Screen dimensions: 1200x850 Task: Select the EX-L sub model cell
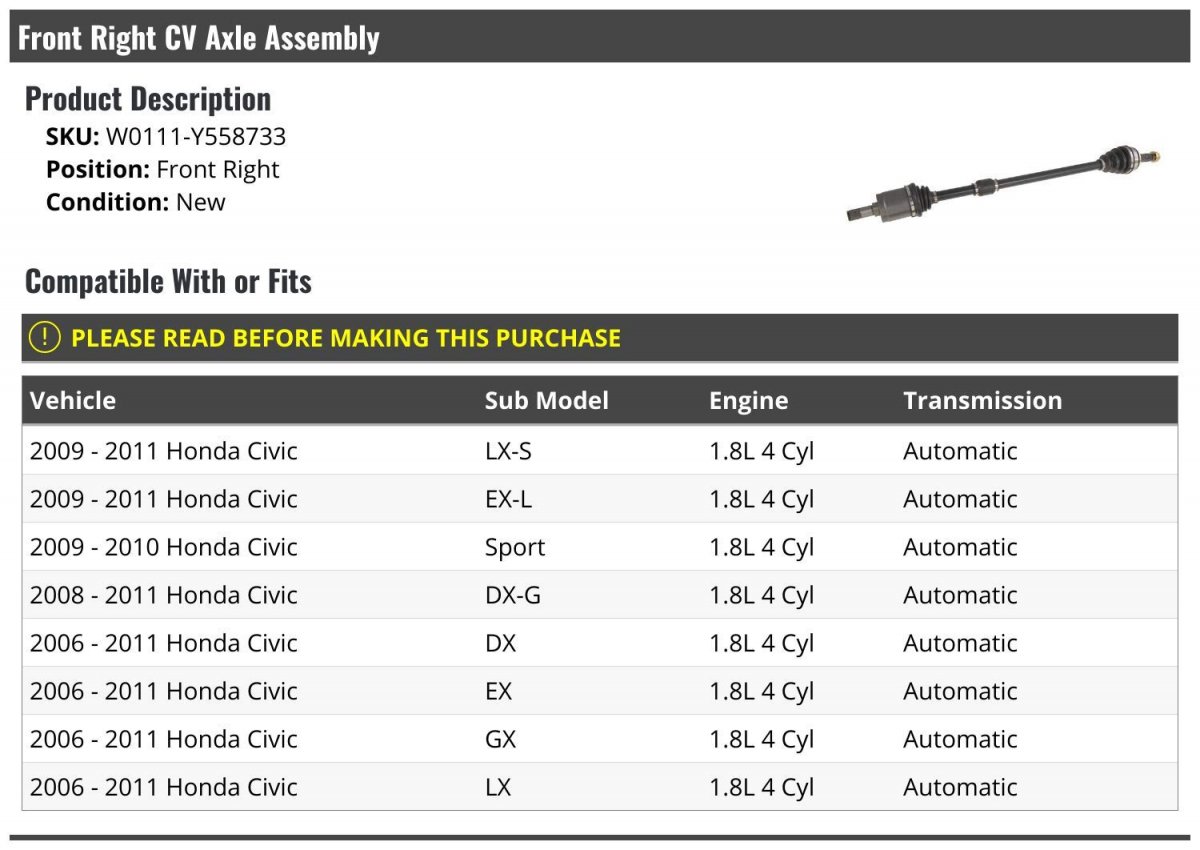click(x=508, y=499)
